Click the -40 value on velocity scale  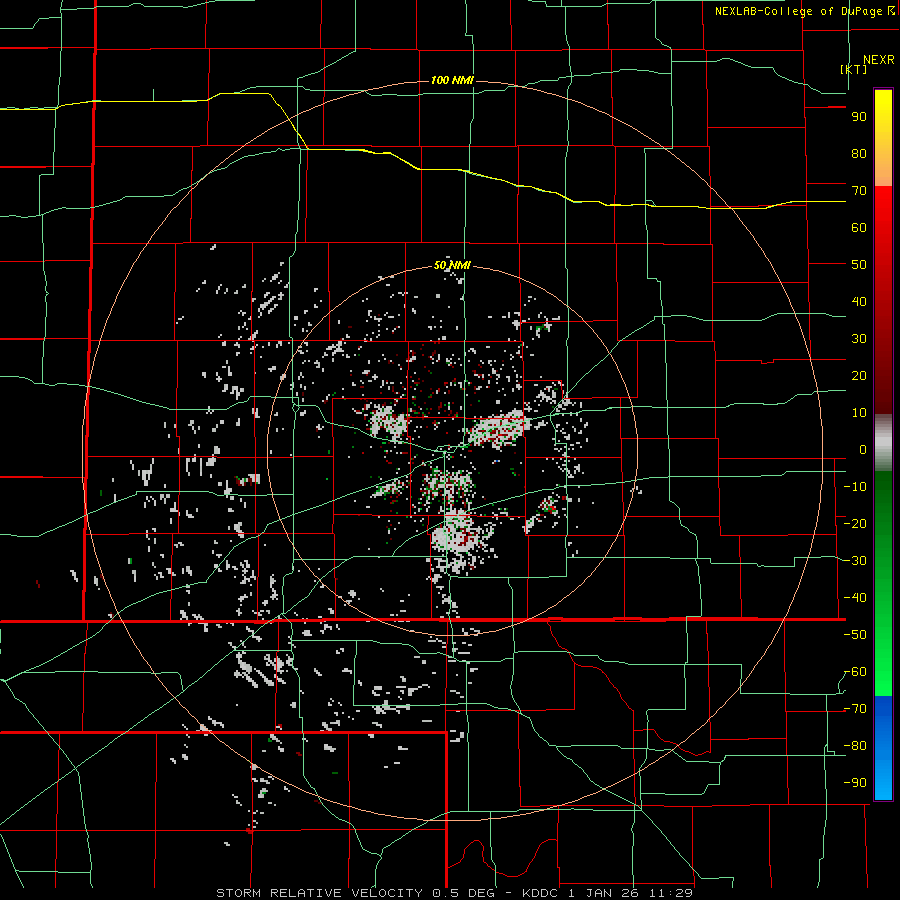(x=855, y=598)
